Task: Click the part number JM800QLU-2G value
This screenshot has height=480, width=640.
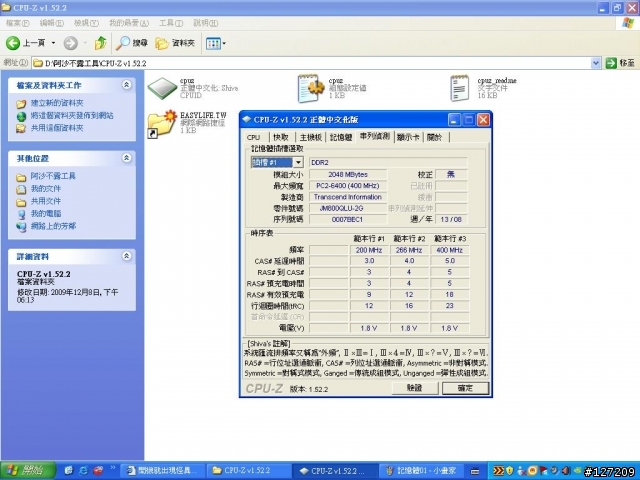Action: pyautogui.click(x=348, y=208)
